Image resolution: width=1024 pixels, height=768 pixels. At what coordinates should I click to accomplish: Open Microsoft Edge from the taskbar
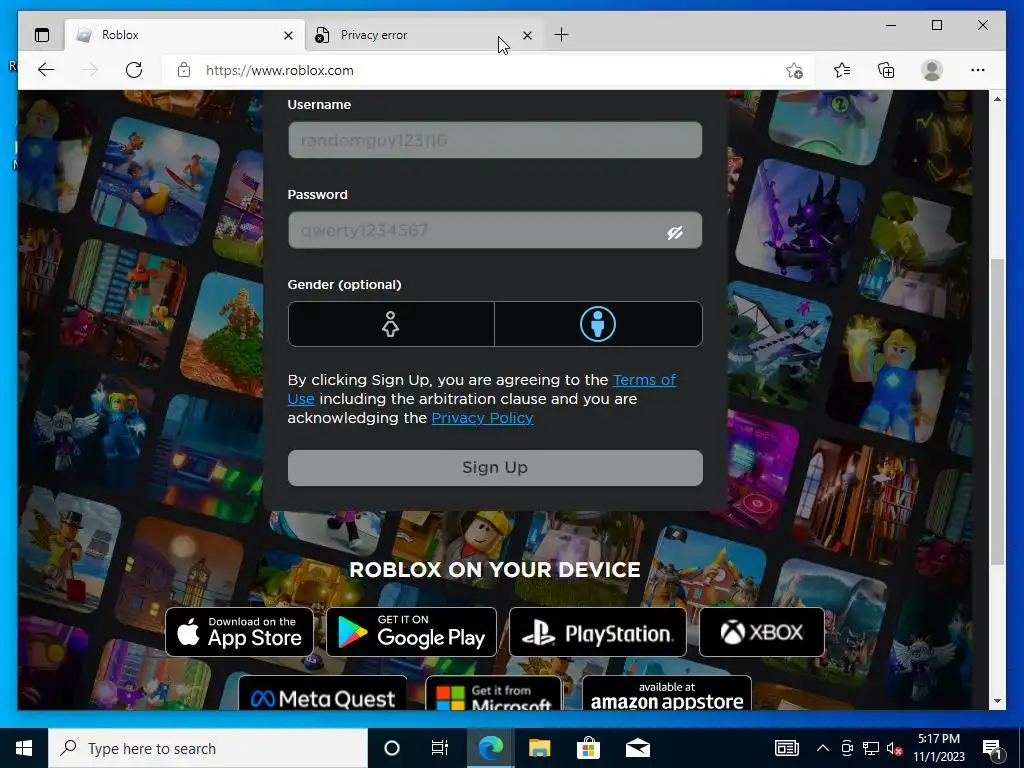(490, 748)
